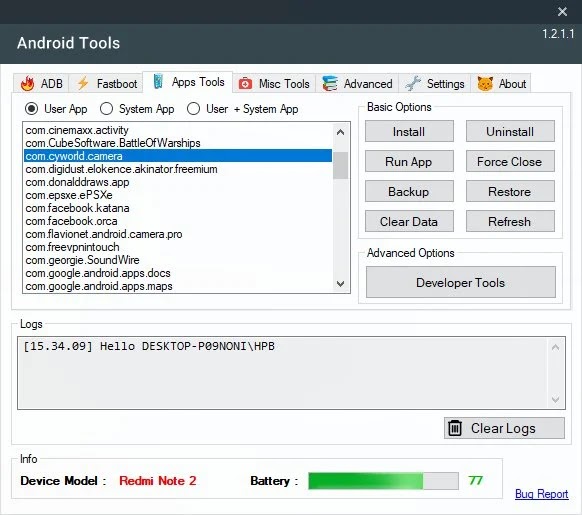The height and width of the screenshot is (515, 582).
Task: Click the Redmi Note 2 device model
Action: pyautogui.click(x=158, y=481)
